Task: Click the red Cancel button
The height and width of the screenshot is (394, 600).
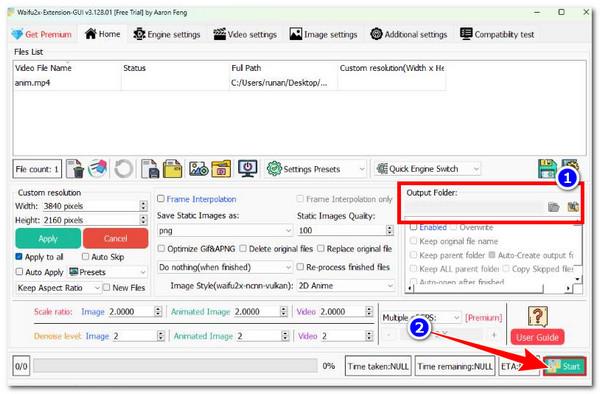Action: click(115, 238)
